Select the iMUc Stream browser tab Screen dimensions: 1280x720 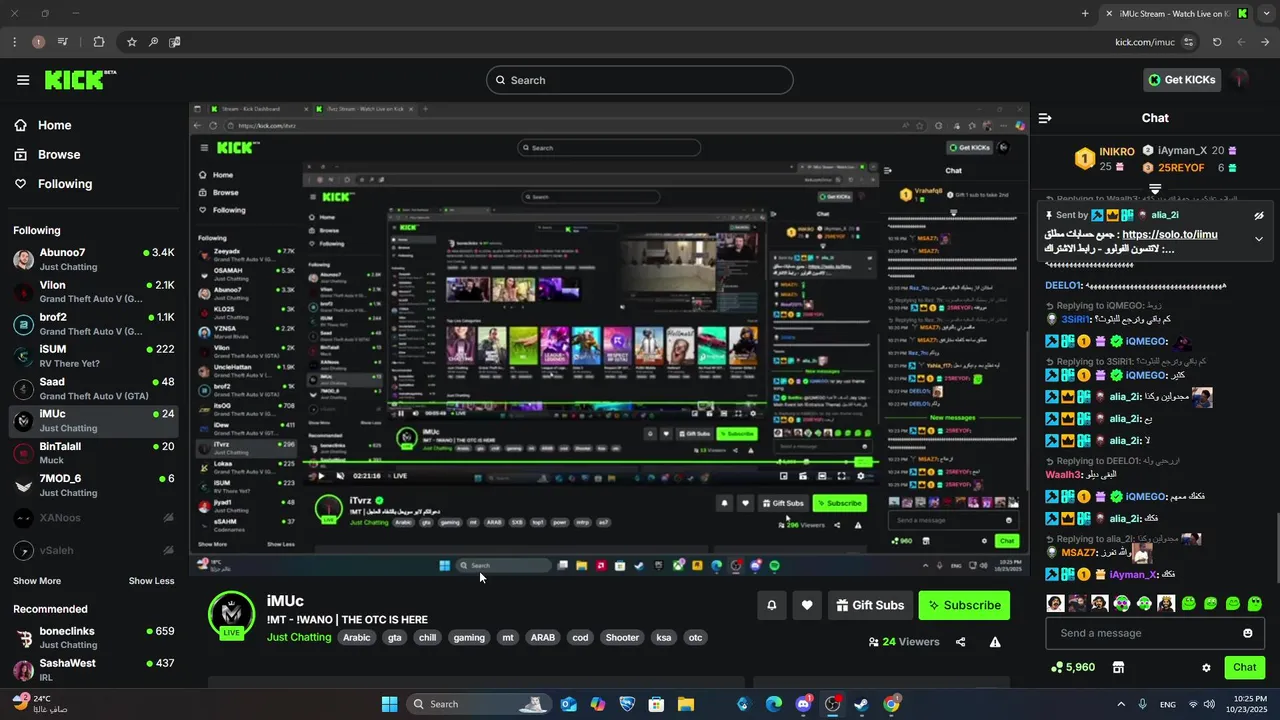tap(1175, 13)
